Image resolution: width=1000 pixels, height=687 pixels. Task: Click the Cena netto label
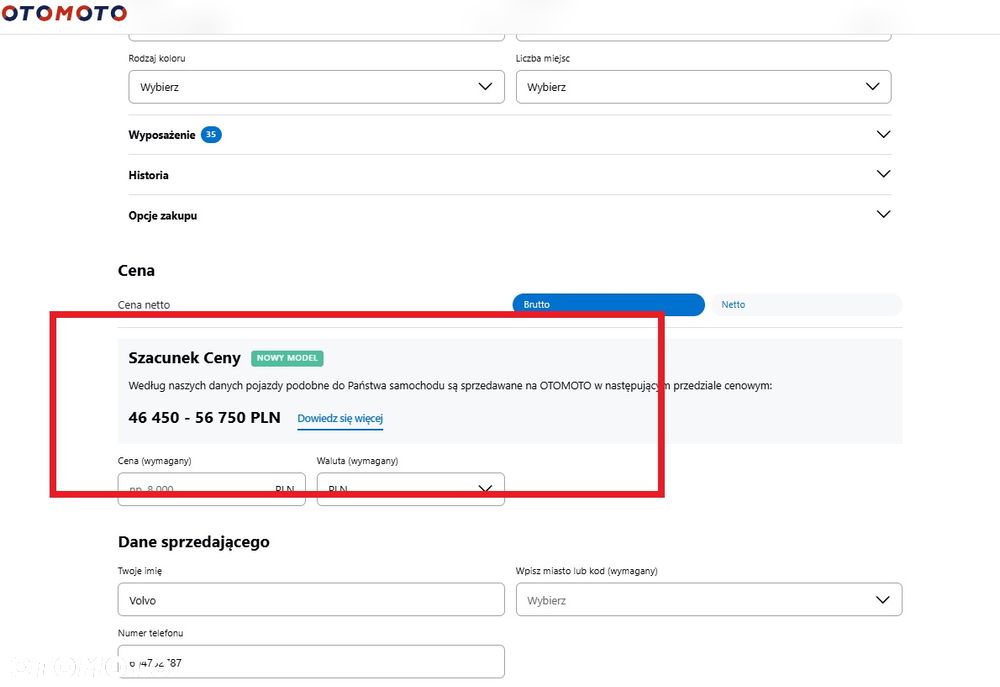coord(144,305)
